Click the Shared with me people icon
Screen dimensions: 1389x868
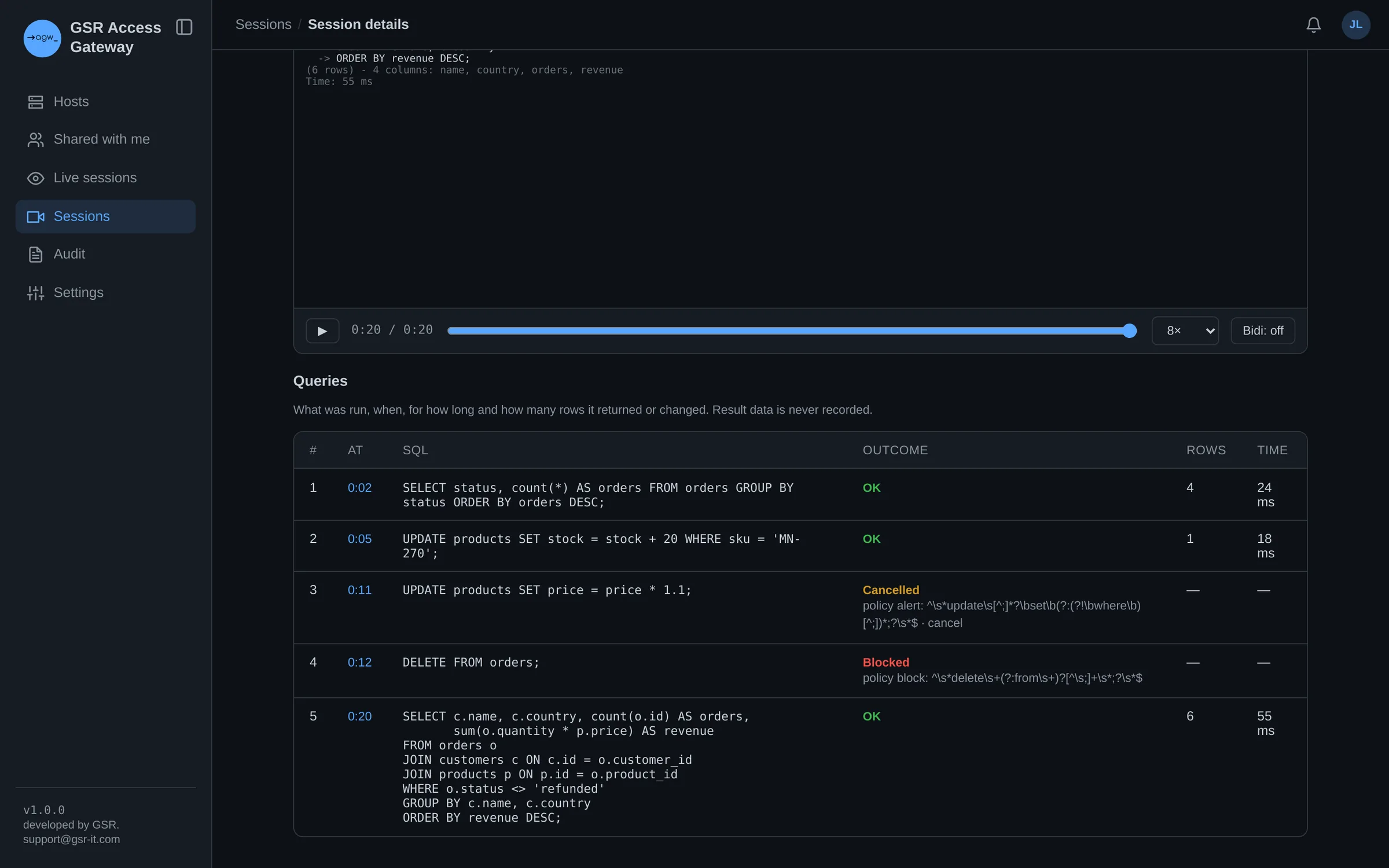[x=35, y=139]
